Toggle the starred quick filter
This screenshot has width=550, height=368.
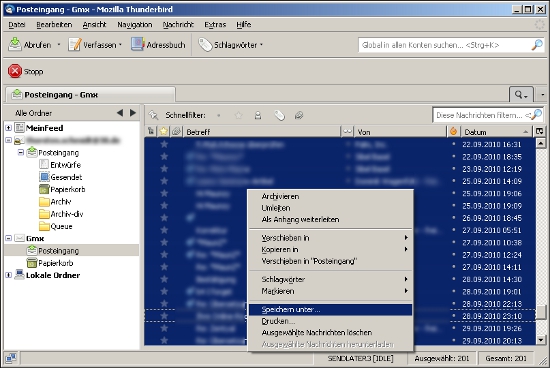point(239,115)
